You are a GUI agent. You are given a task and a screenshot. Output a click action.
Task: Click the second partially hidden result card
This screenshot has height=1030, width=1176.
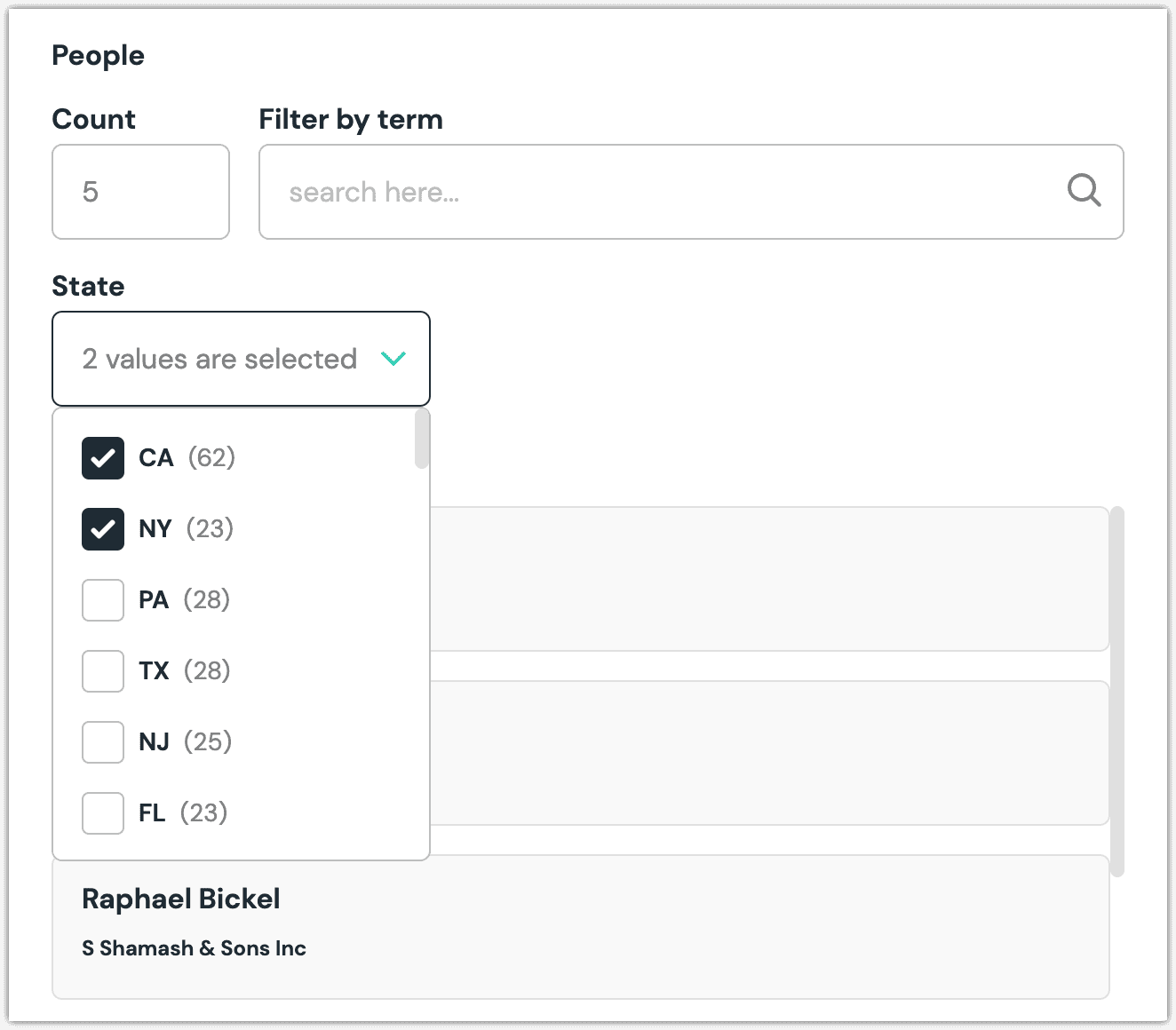[769, 753]
